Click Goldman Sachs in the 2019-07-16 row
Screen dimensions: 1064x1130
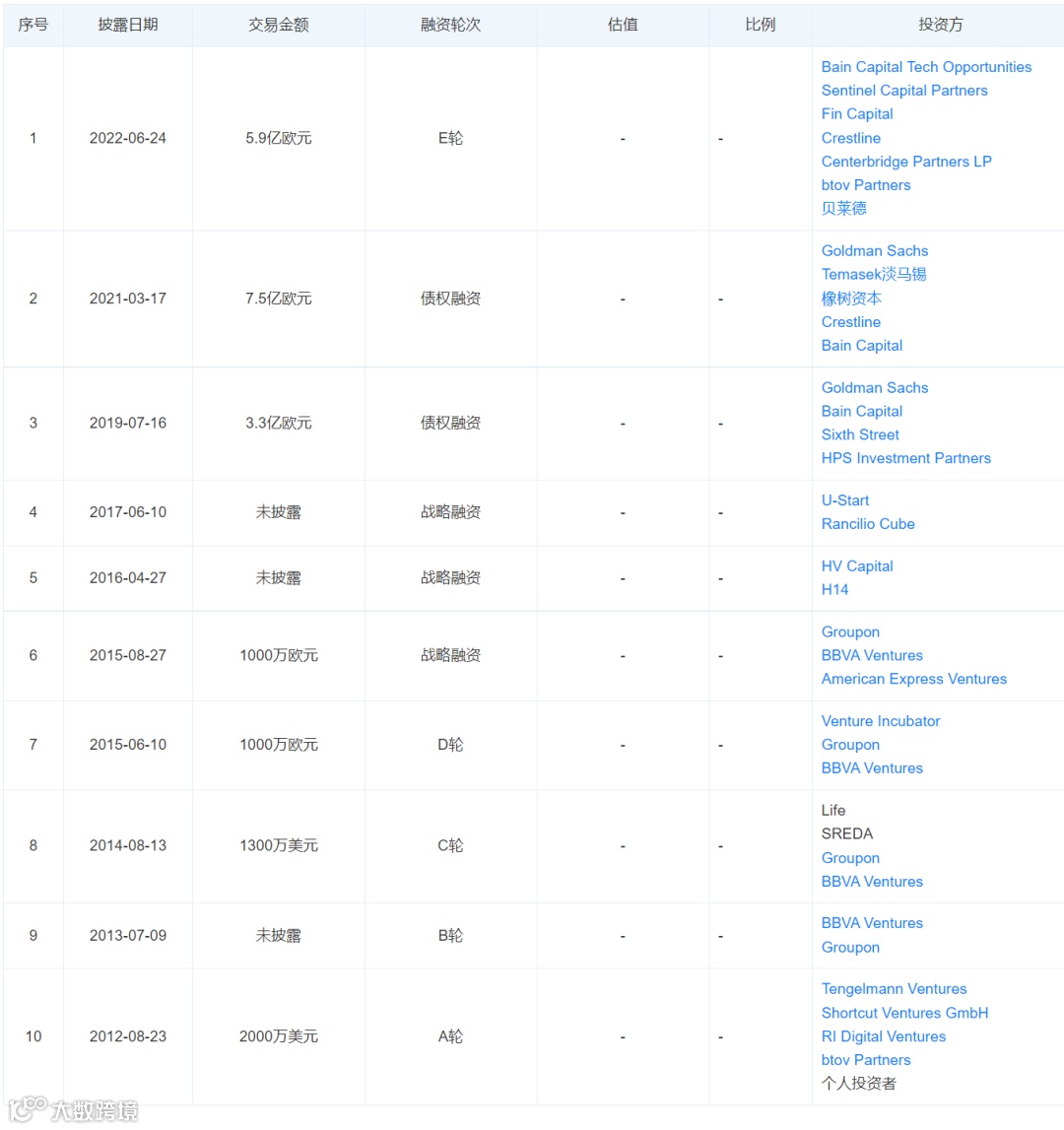[875, 388]
